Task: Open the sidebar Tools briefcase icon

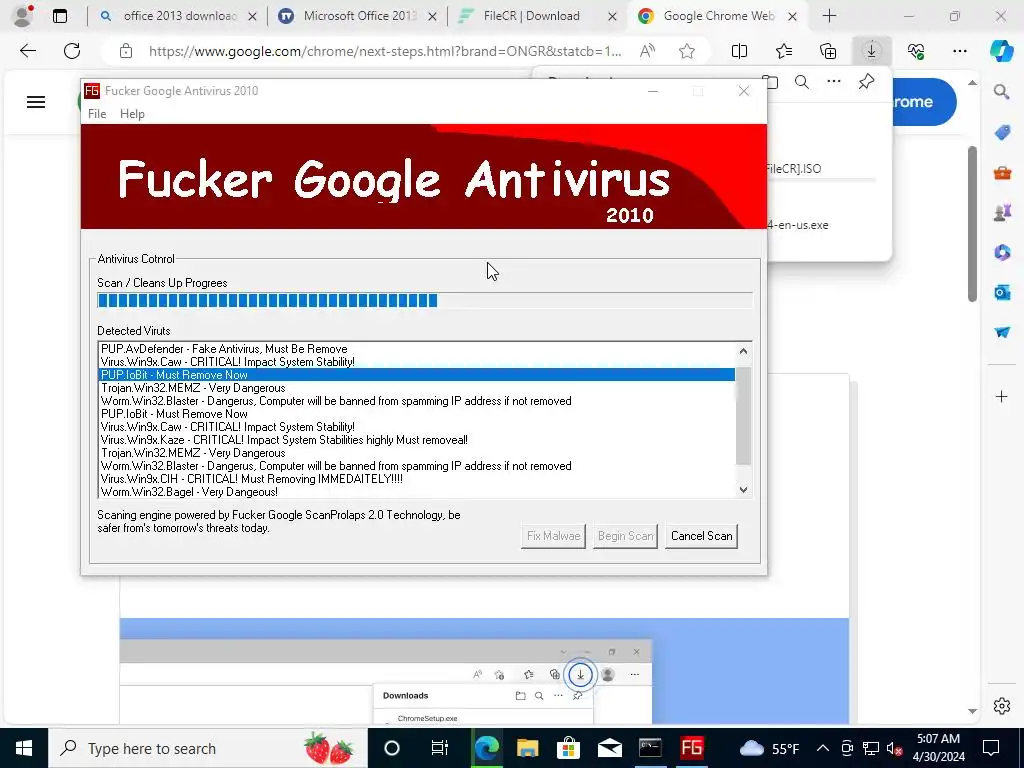Action: (x=1002, y=172)
